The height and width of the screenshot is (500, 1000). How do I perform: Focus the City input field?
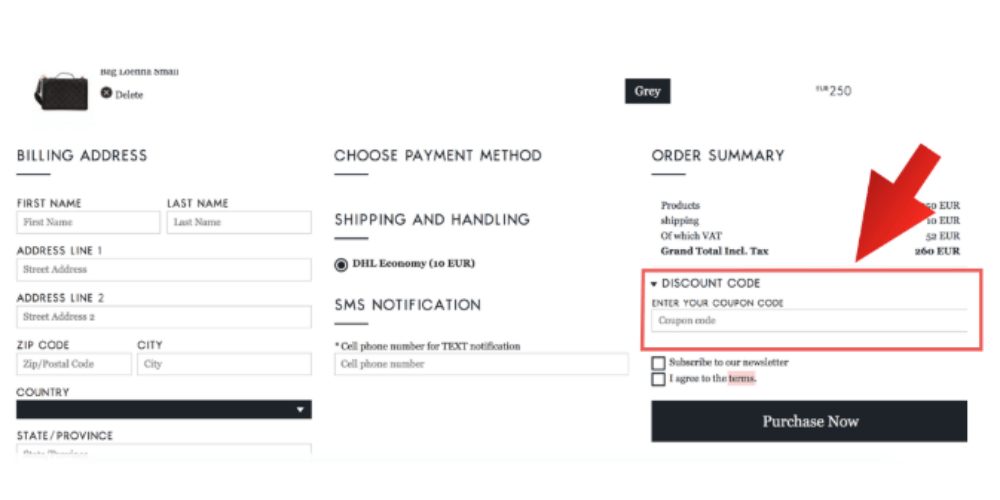(x=224, y=364)
